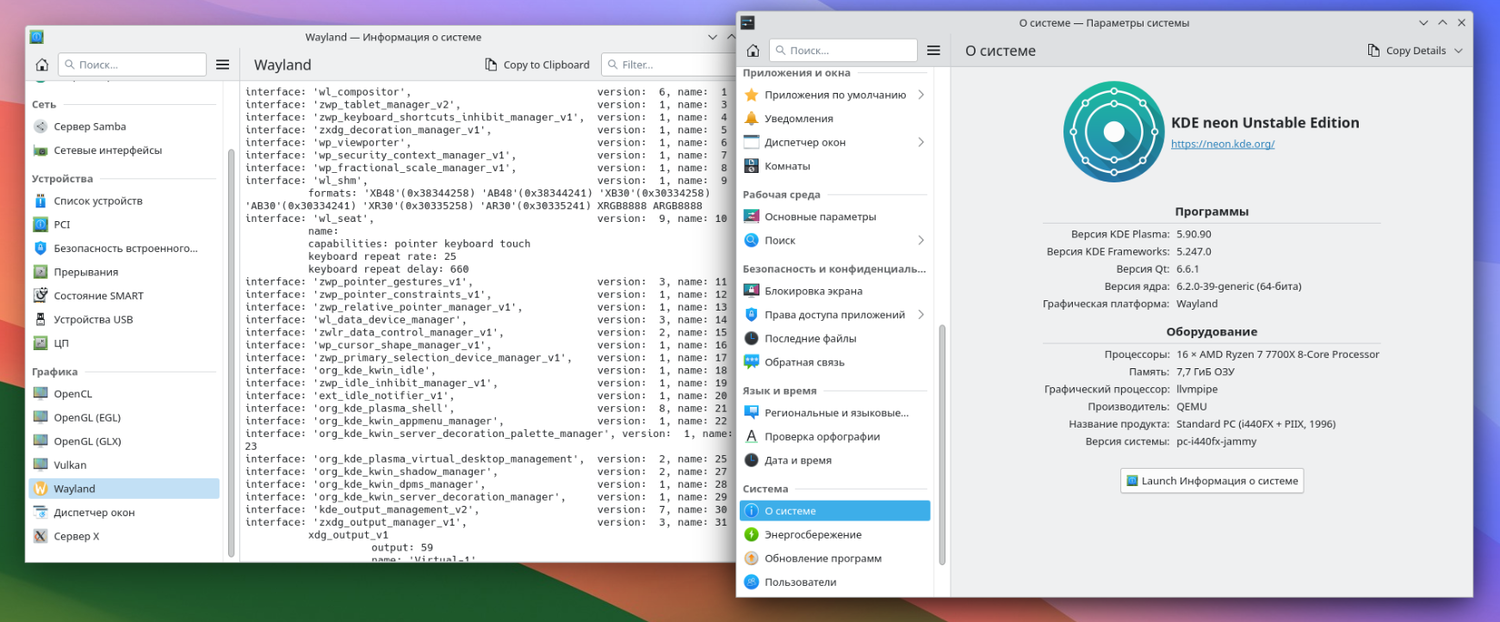Click the Filter field in Wayland page
Image resolution: width=1500 pixels, height=622 pixels.
click(669, 64)
